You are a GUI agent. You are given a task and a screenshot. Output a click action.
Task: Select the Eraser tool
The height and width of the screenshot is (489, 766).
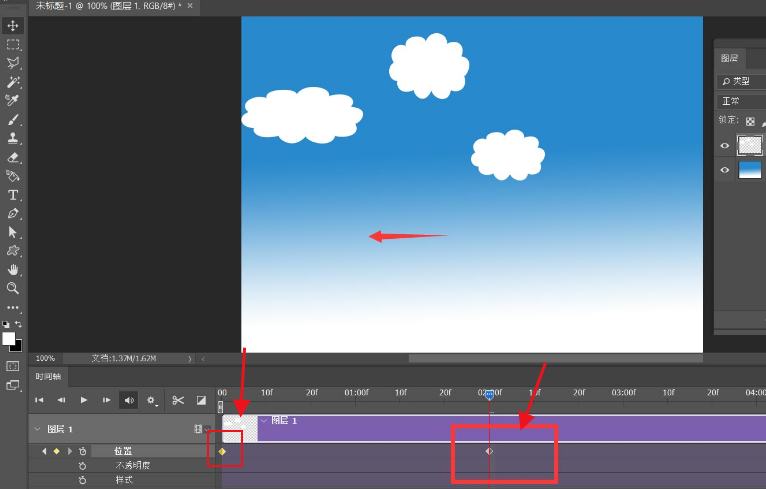click(13, 157)
